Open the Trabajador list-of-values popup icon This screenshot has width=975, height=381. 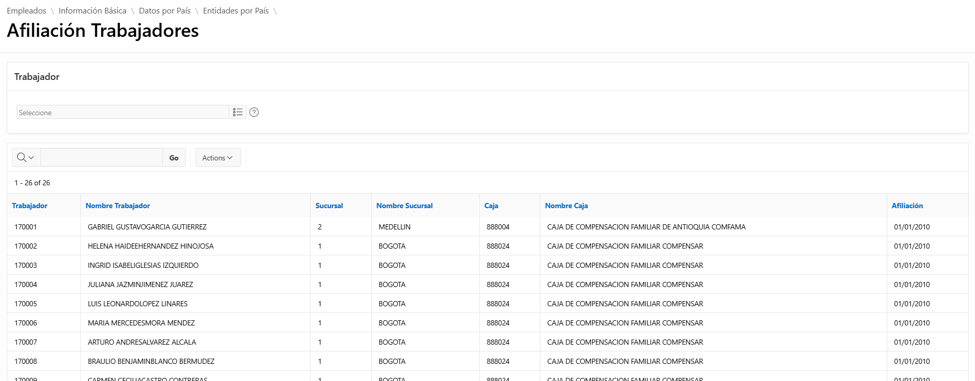pos(238,112)
